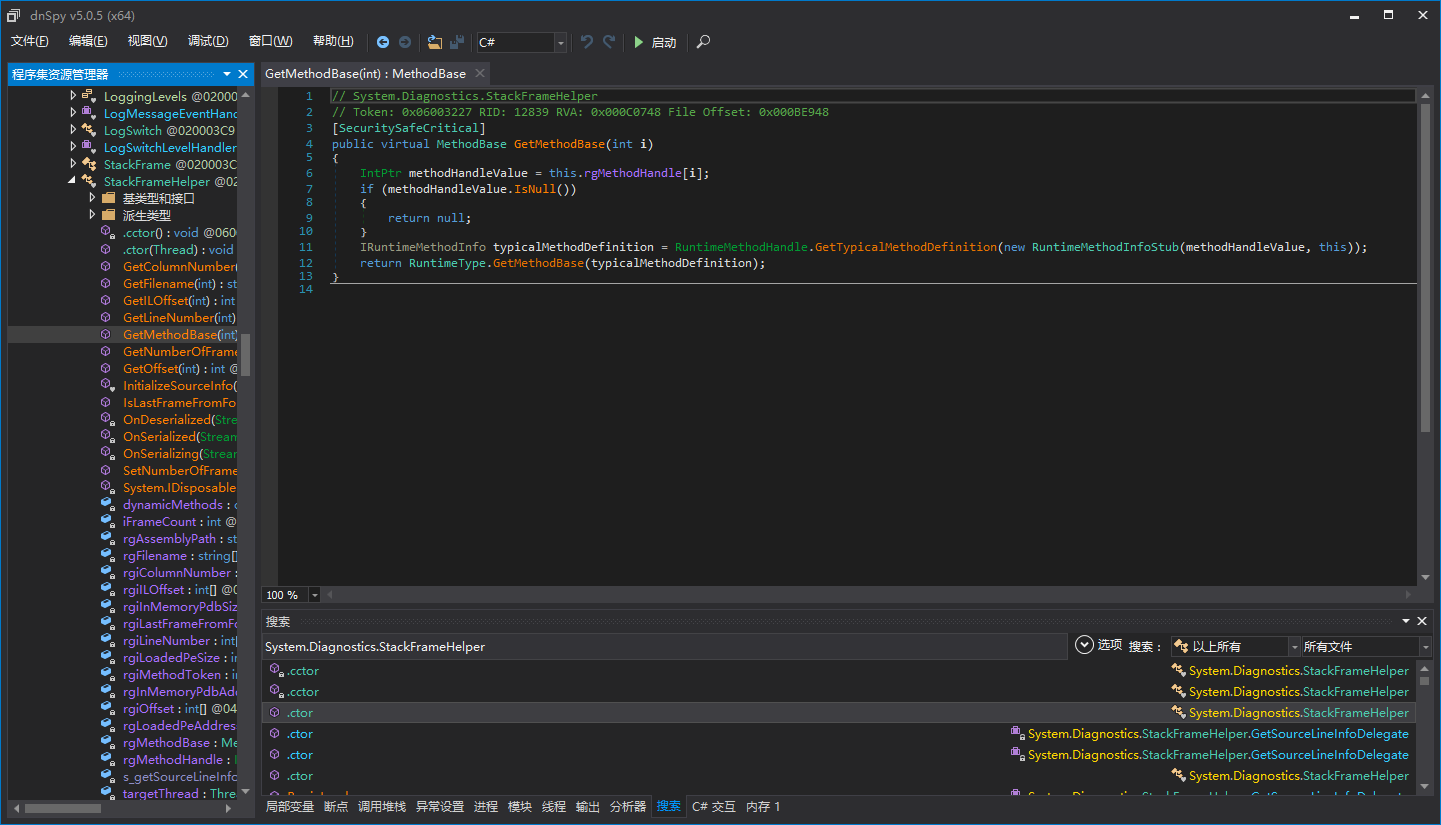Open the 100 % zoom level dropdown
Viewport: 1441px width, 825px height.
point(315,595)
